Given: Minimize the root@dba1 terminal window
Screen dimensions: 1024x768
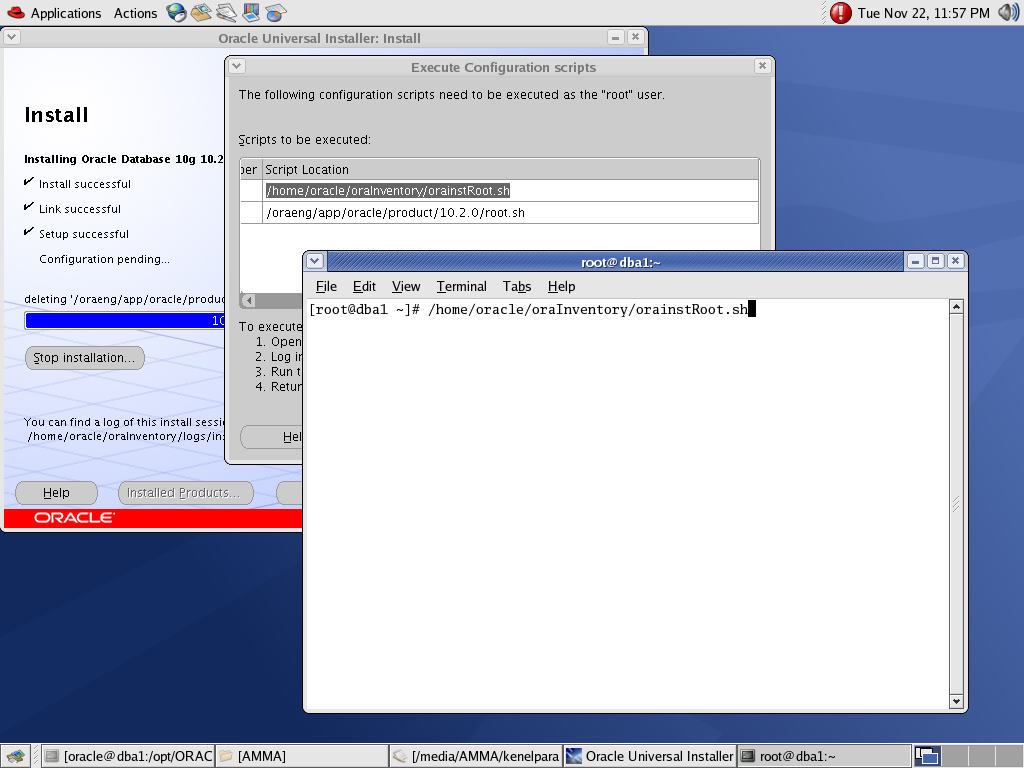Looking at the screenshot, I should pyautogui.click(x=916, y=261).
